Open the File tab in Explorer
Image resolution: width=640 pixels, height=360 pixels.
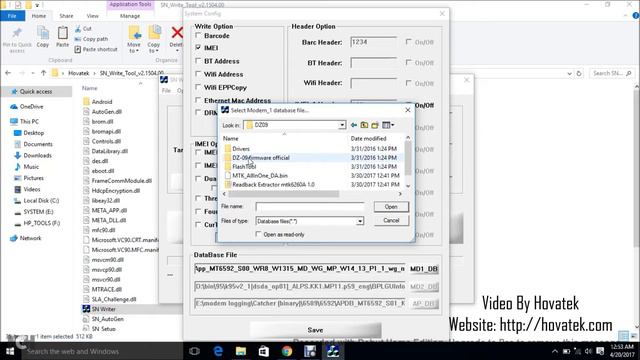[13, 16]
